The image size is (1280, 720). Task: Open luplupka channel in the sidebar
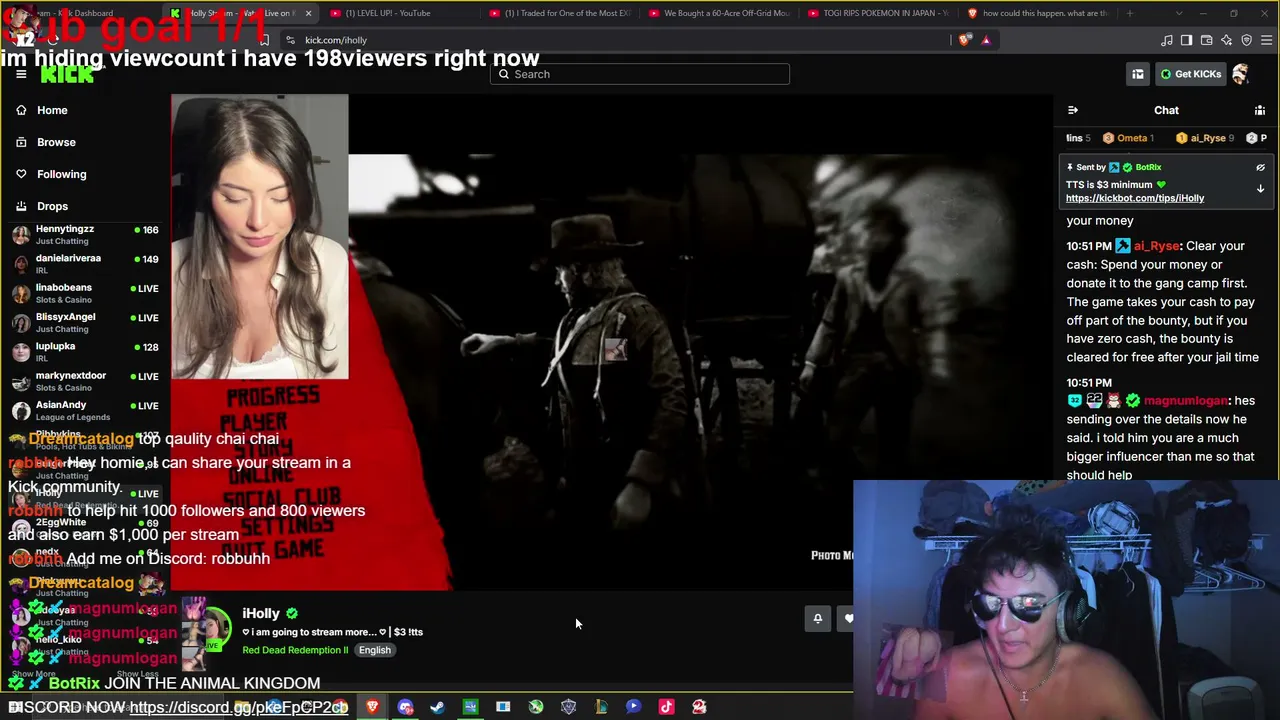[85, 352]
